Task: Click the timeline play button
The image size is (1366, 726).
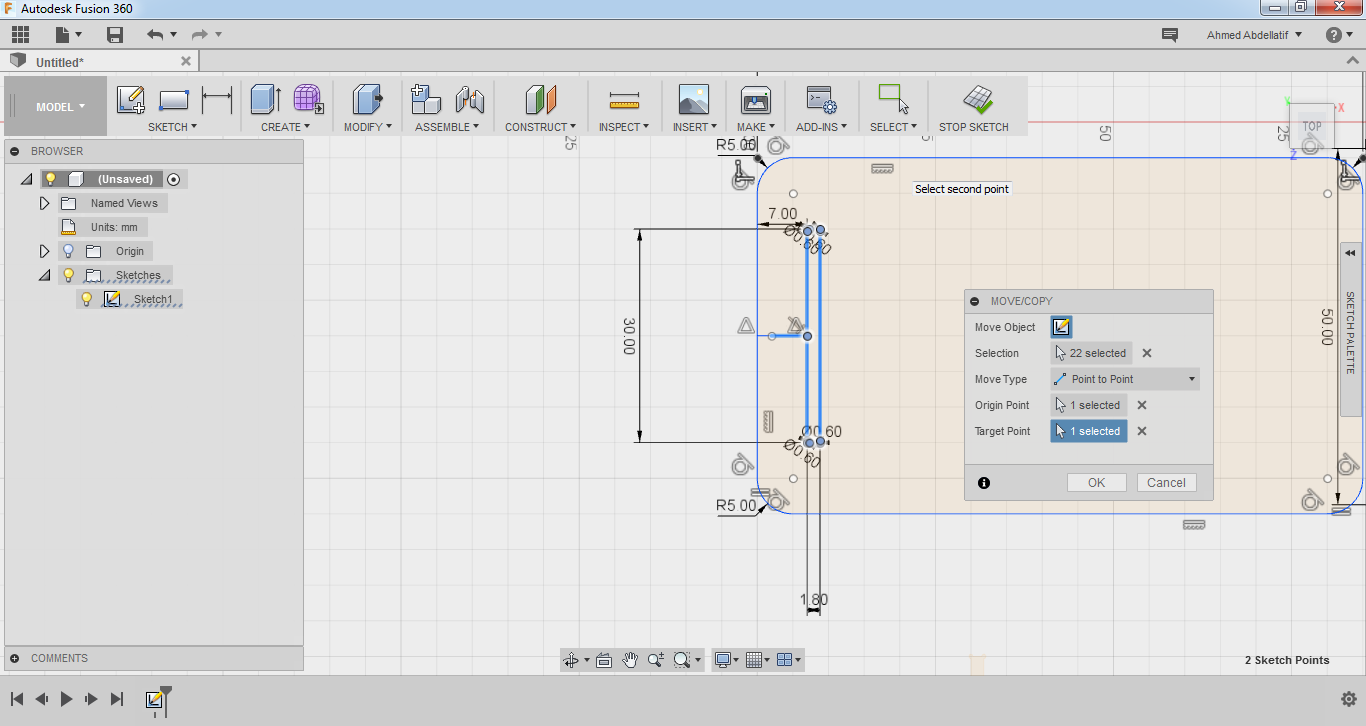Action: 66,699
